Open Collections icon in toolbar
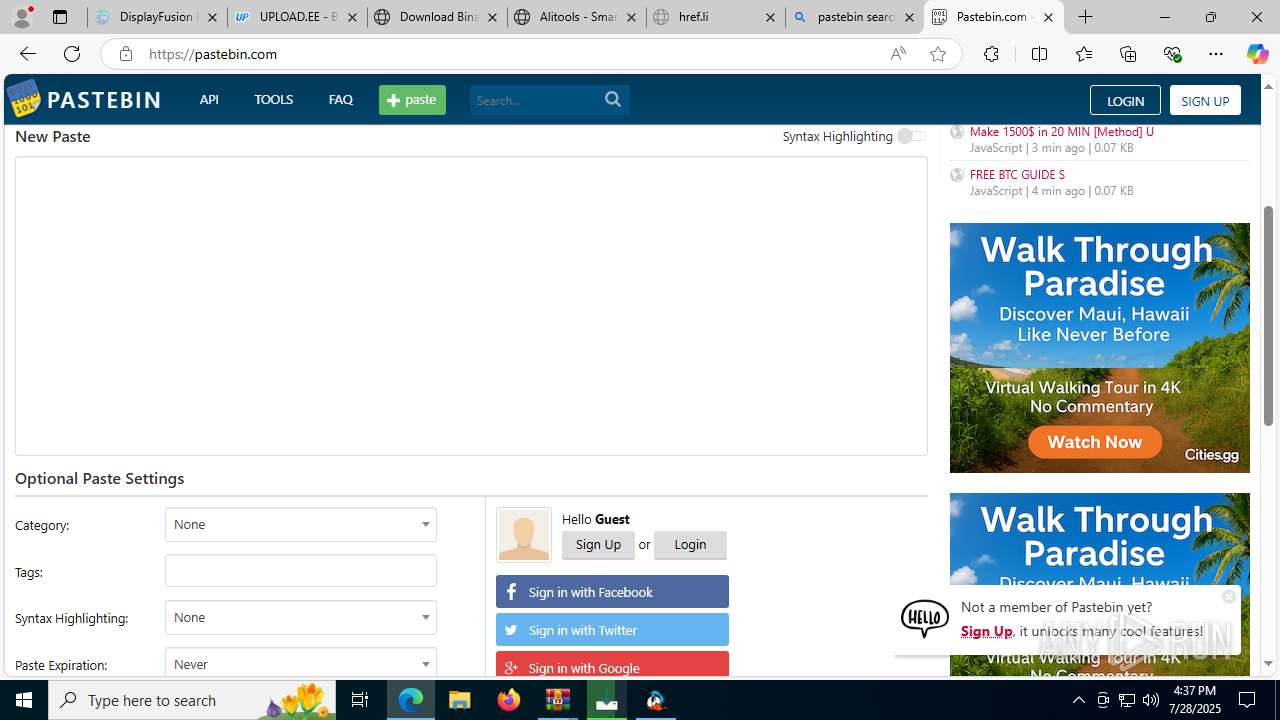 click(1128, 54)
